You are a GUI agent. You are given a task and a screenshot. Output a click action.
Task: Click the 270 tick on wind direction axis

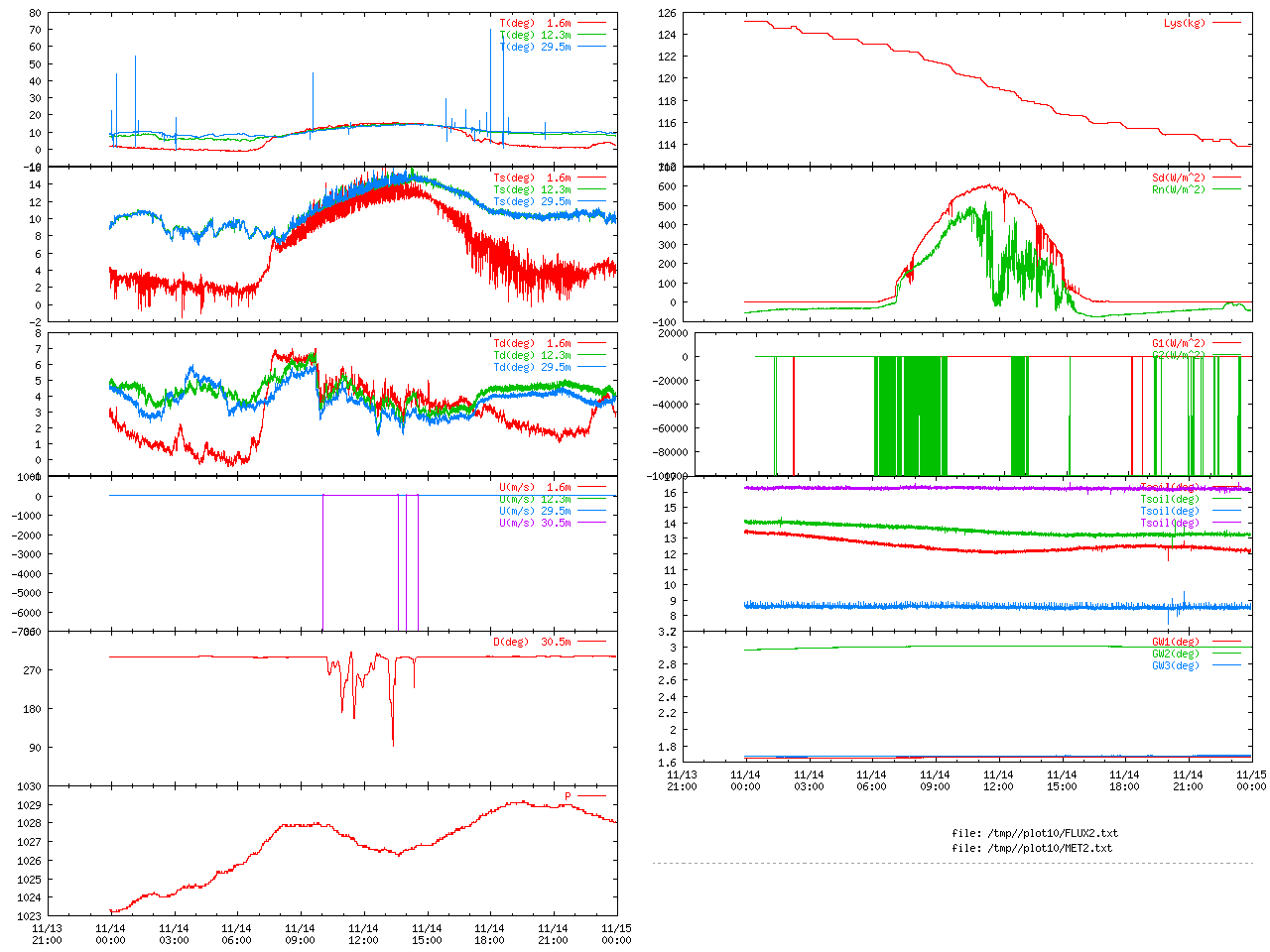[x=32, y=670]
